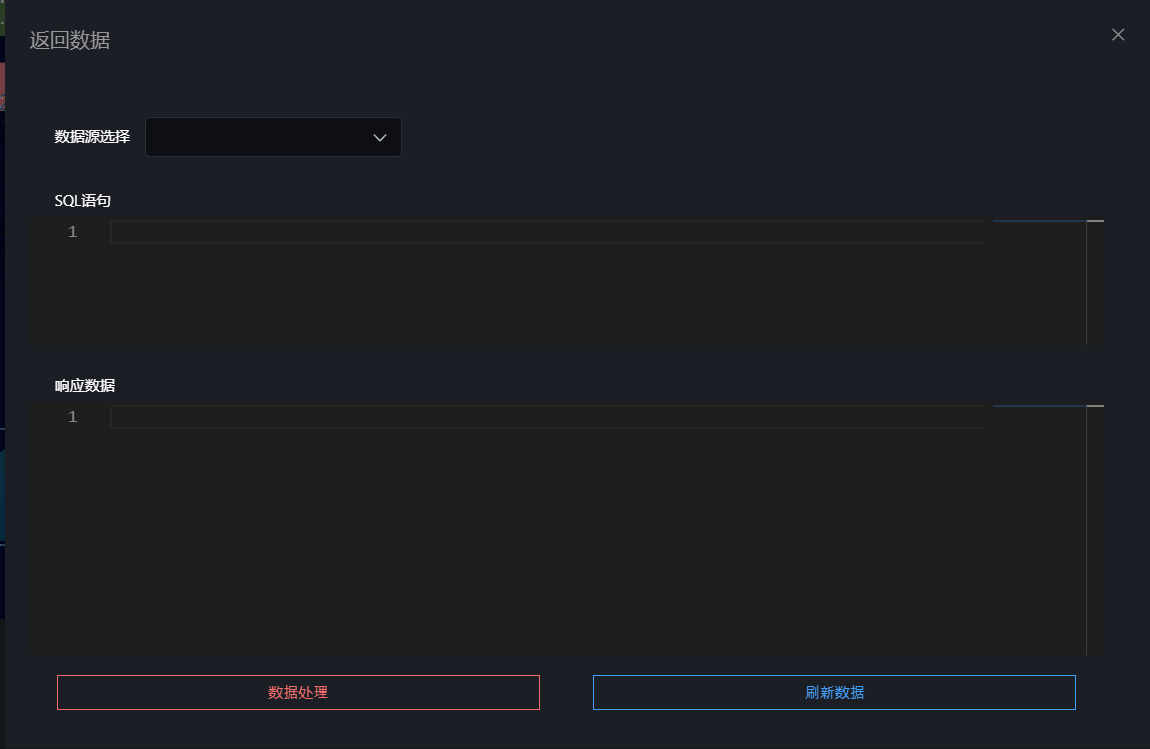1150x749 pixels.
Task: Click line number 1 in 响应数据 editor
Action: pyautogui.click(x=73, y=417)
